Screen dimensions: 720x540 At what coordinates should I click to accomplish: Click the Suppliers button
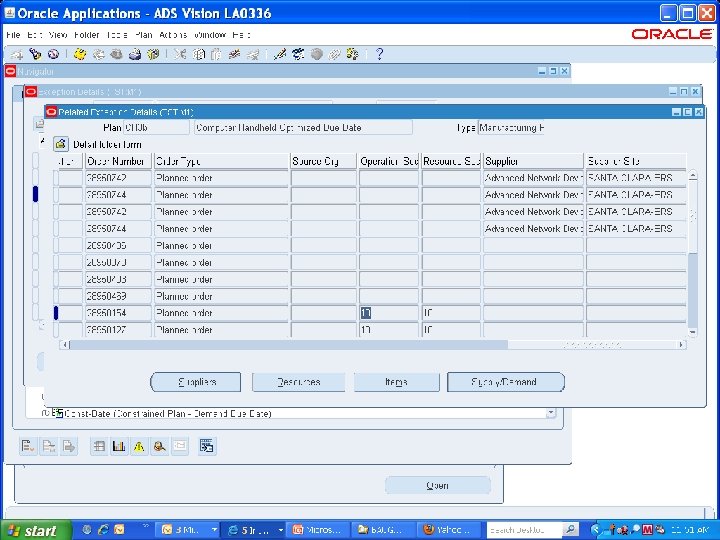pos(196,382)
